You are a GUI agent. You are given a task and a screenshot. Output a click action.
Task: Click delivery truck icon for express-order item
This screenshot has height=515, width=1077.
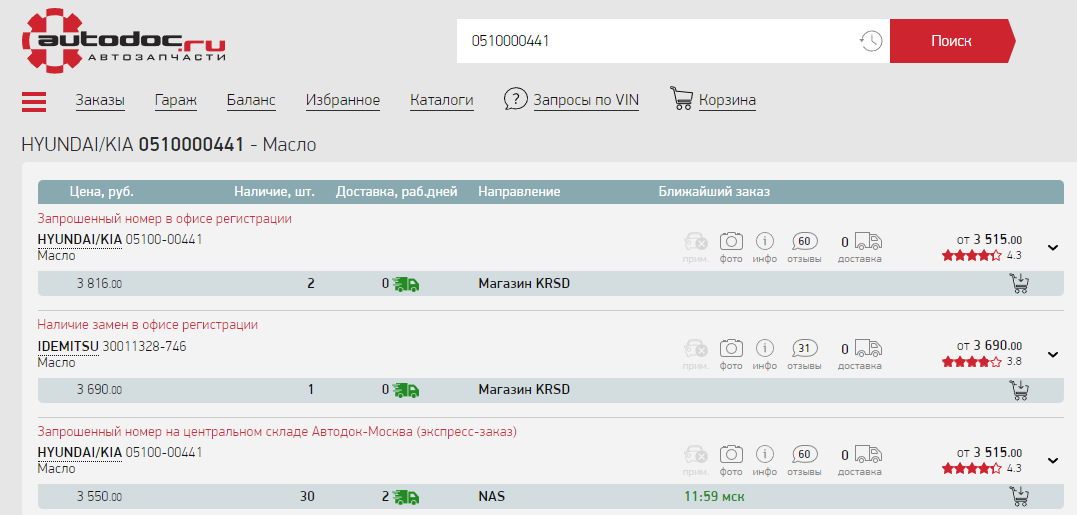click(x=868, y=455)
